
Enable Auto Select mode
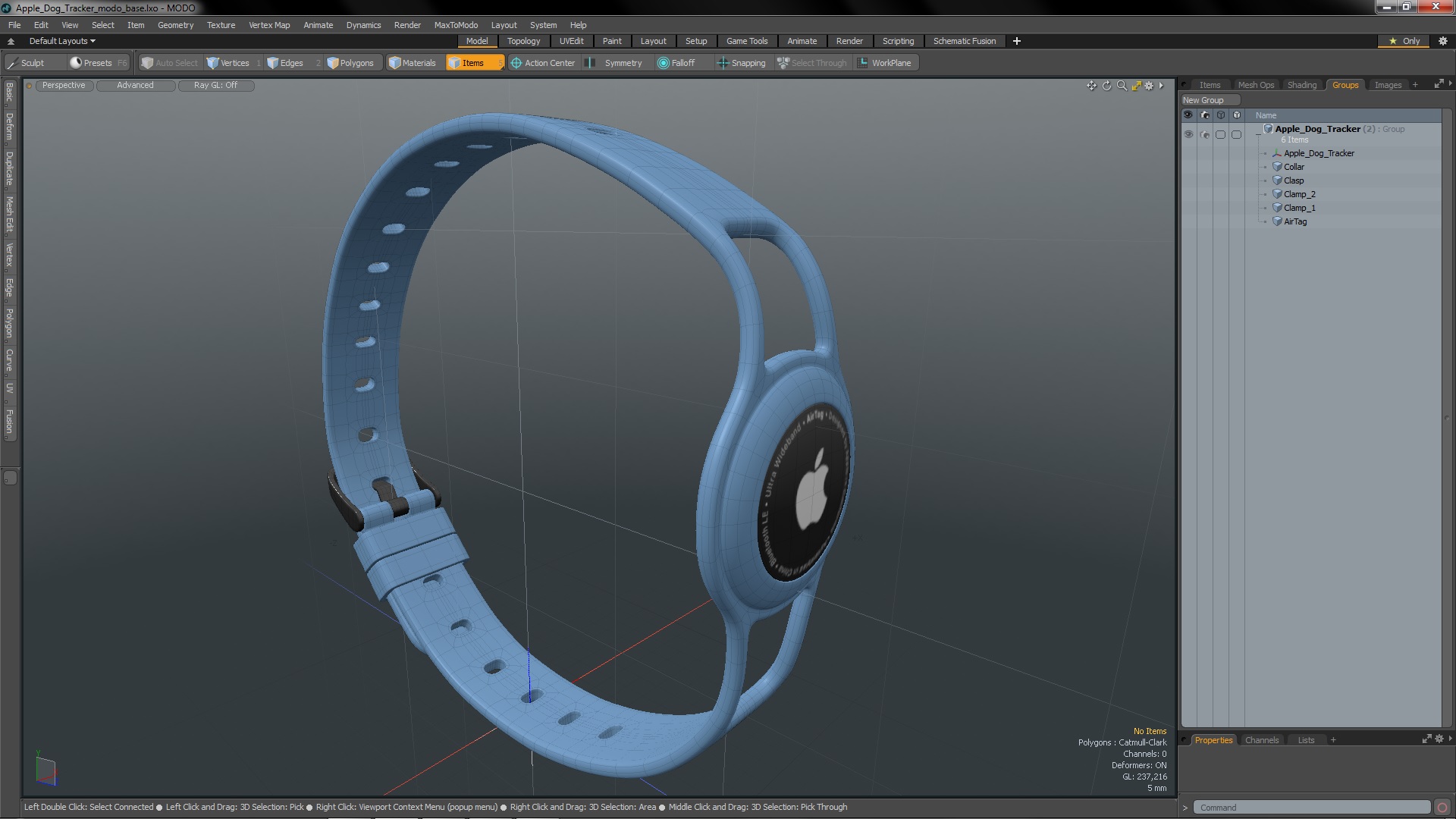point(170,63)
